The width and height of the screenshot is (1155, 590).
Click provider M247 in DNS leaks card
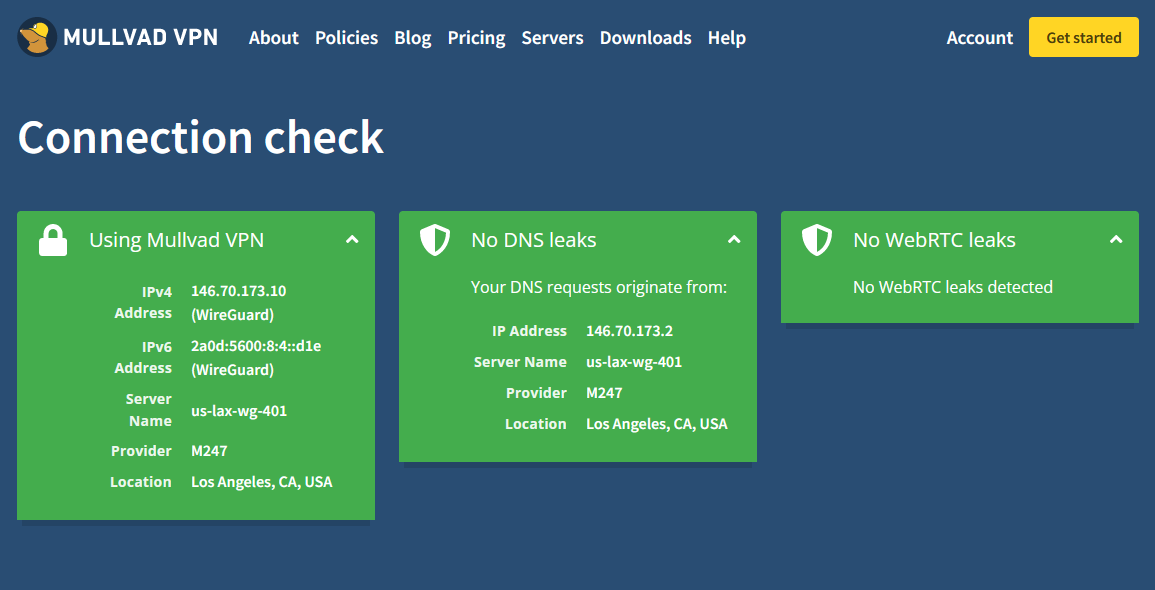point(604,393)
